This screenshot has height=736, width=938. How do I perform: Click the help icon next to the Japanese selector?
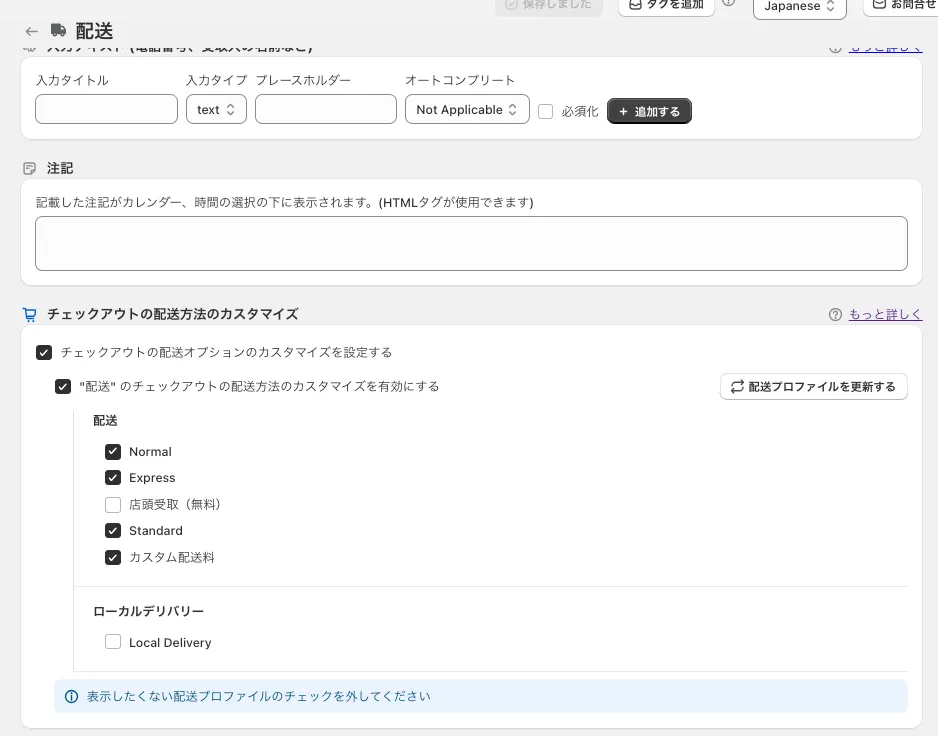point(729,3)
